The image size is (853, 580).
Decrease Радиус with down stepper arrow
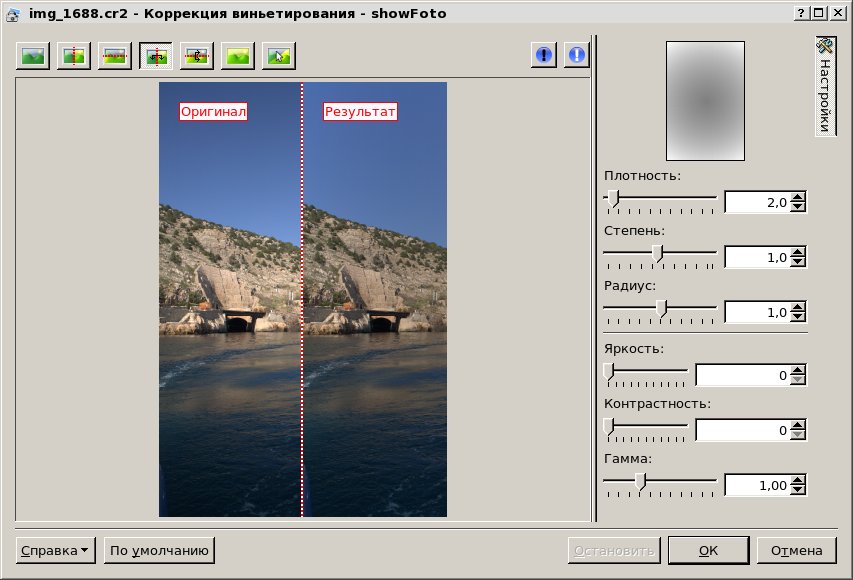point(798,317)
